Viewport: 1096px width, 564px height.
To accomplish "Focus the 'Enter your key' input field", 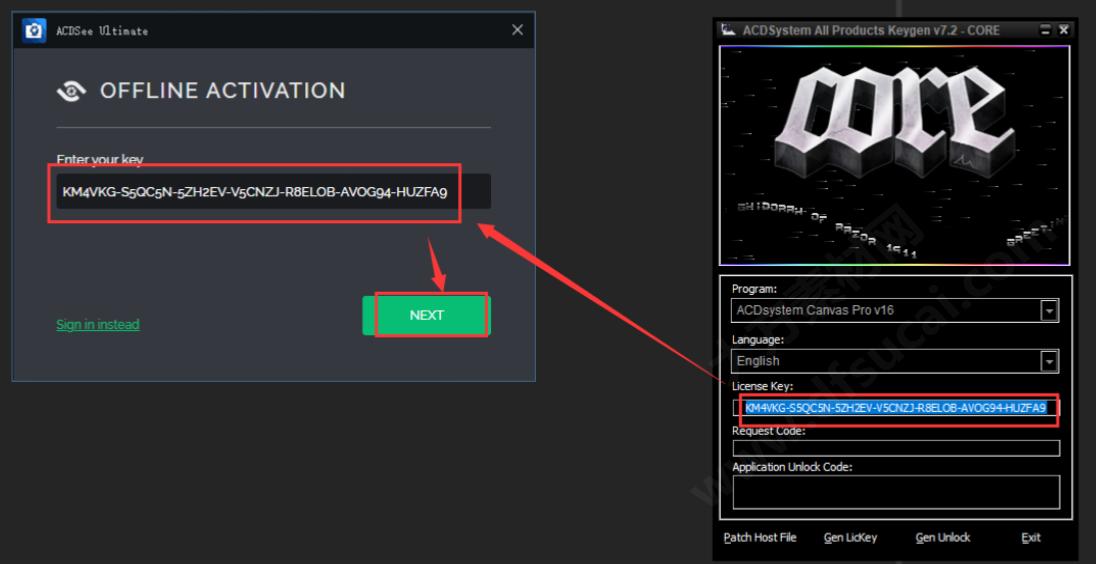I will click(x=273, y=191).
